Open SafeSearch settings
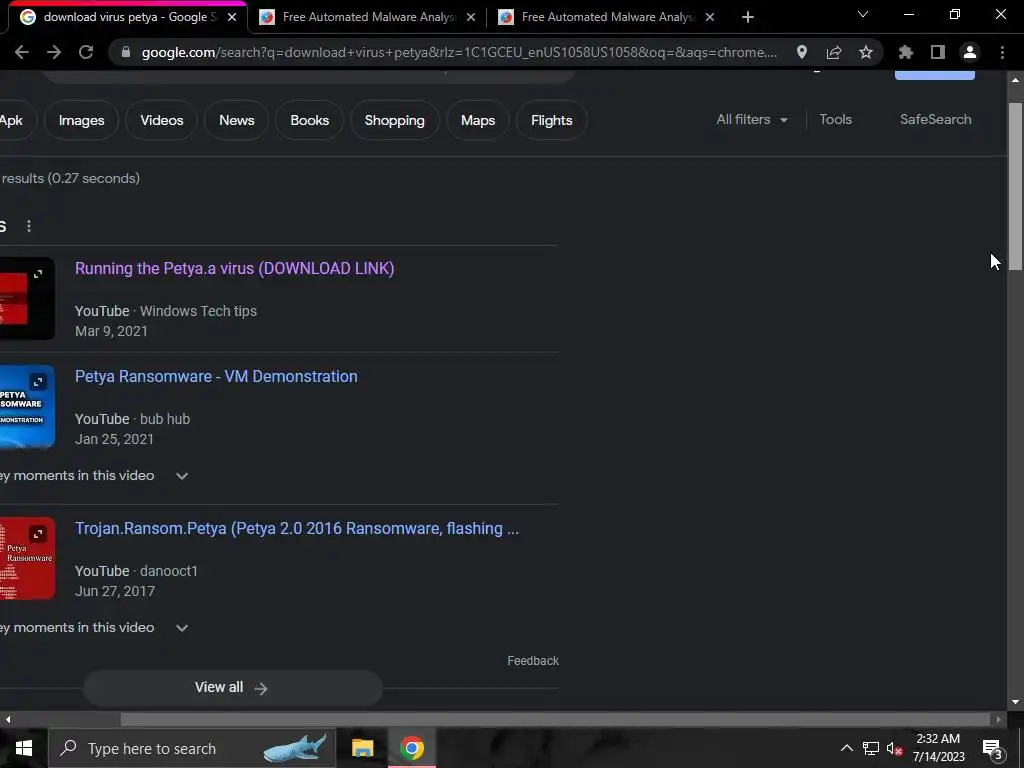 click(935, 120)
